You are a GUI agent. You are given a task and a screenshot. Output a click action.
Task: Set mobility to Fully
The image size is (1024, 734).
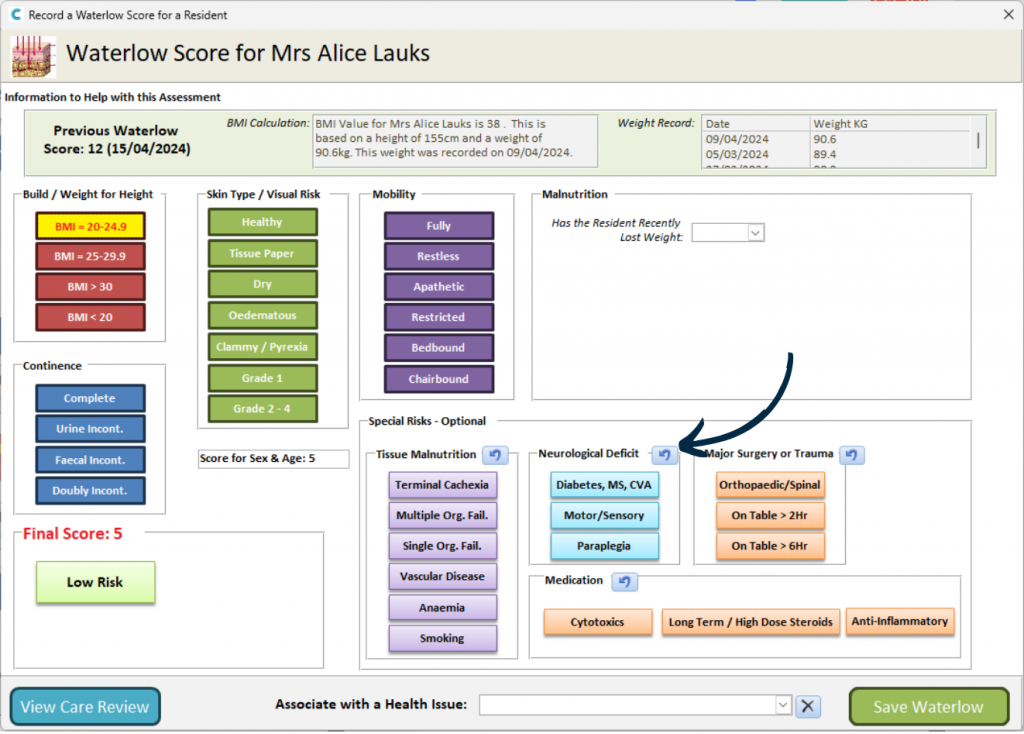click(x=439, y=226)
